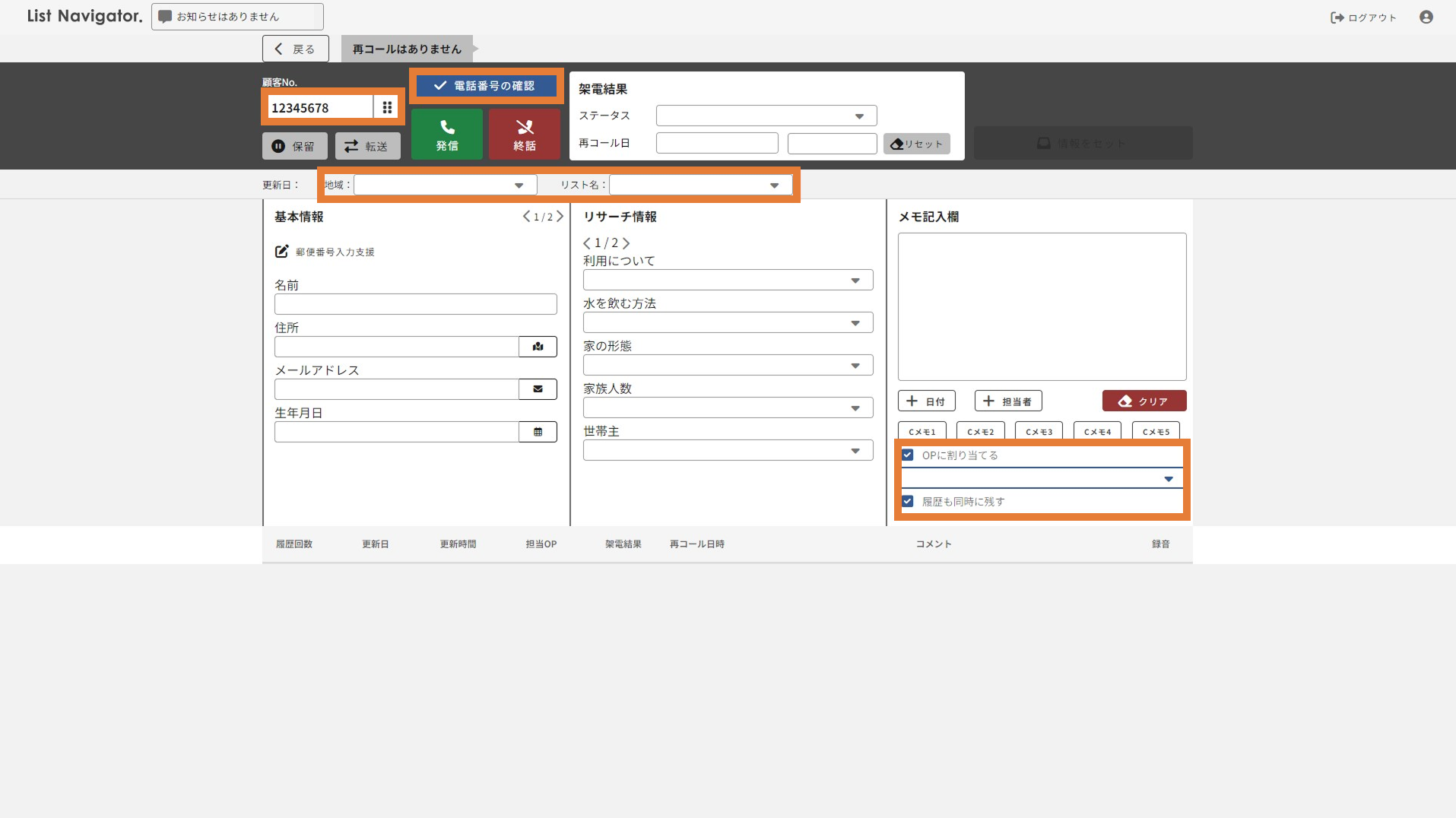Open calendar icon for 生年月日

click(538, 432)
